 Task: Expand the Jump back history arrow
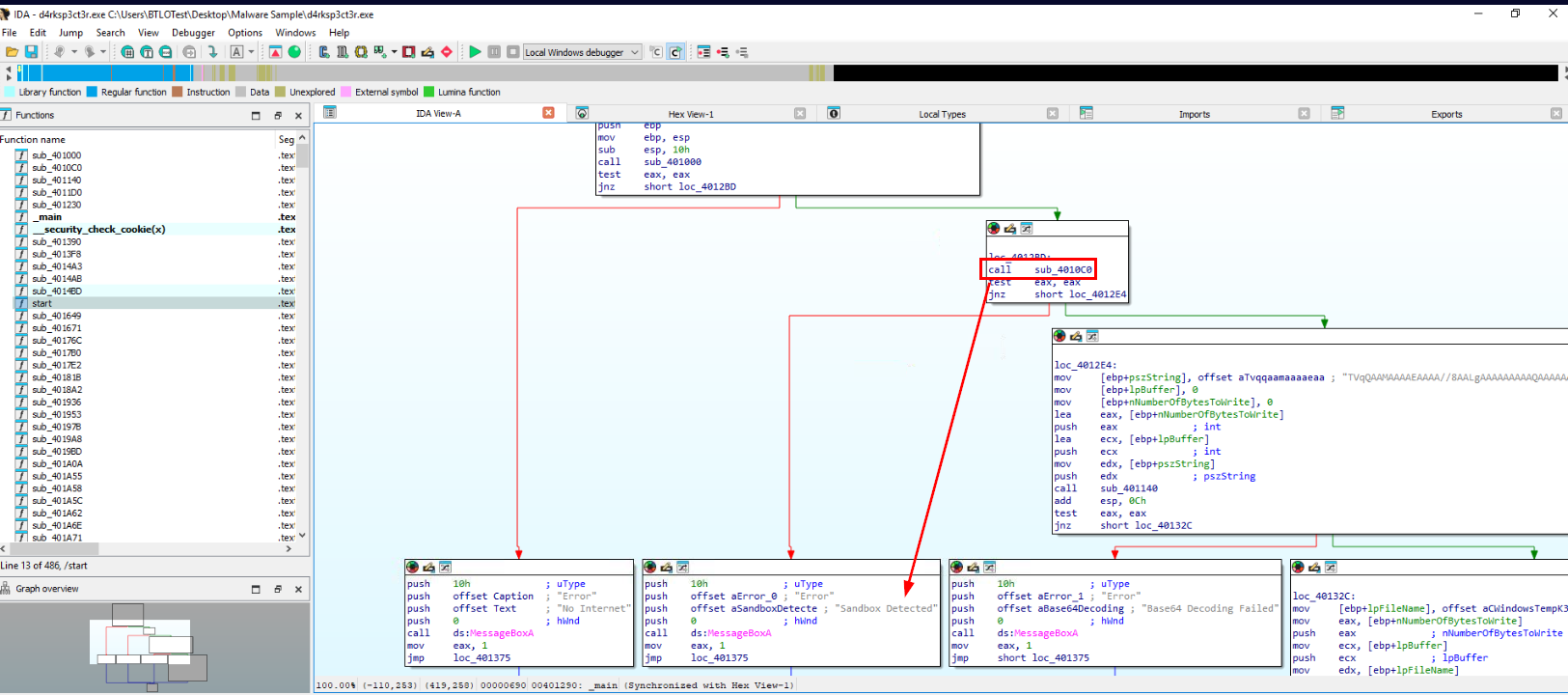click(x=73, y=52)
